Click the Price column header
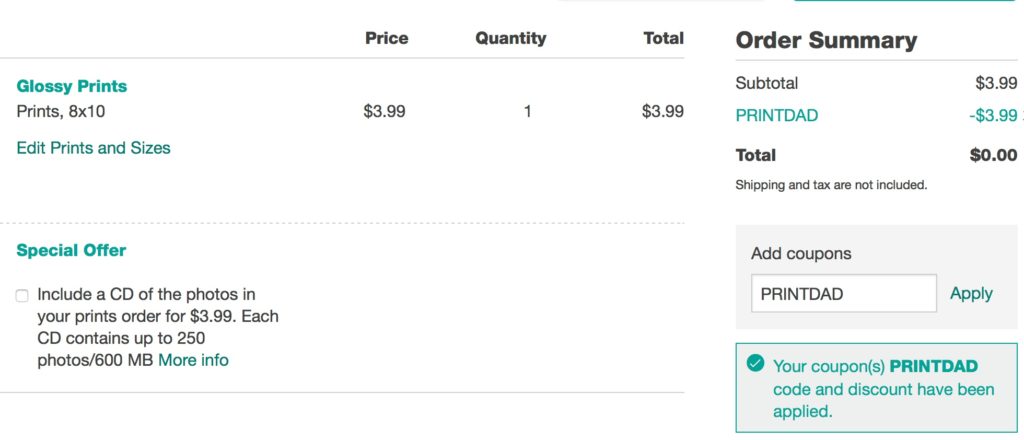Image resolution: width=1024 pixels, height=440 pixels. [387, 39]
